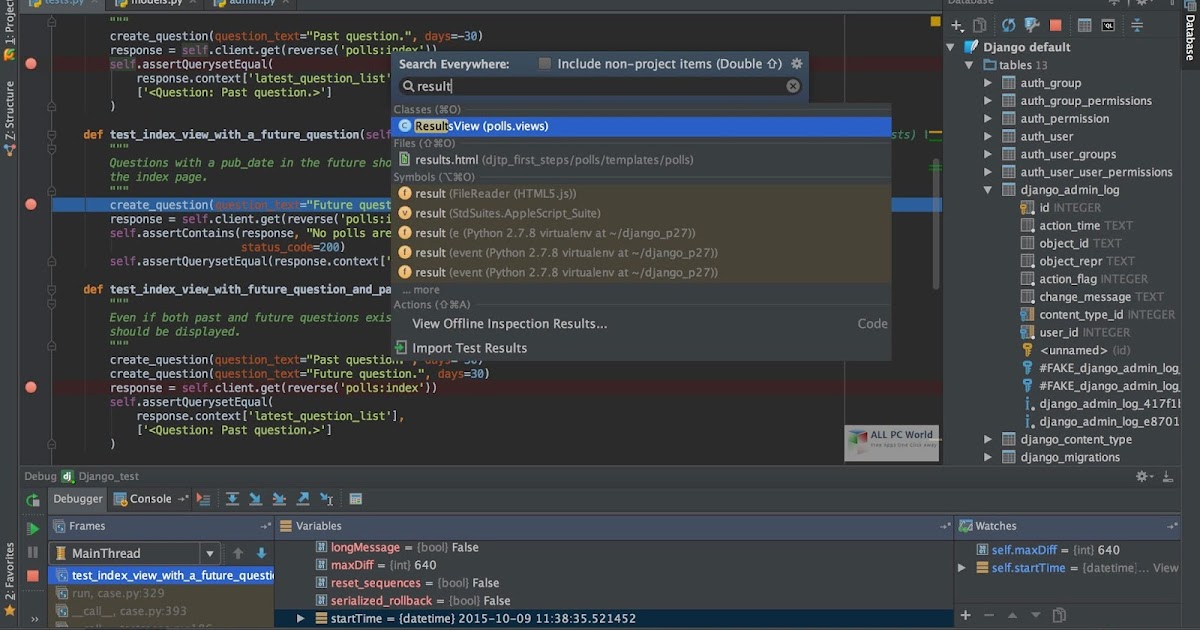The width and height of the screenshot is (1200, 630).
Task: Show more symbol results via '... more'
Action: click(x=420, y=290)
